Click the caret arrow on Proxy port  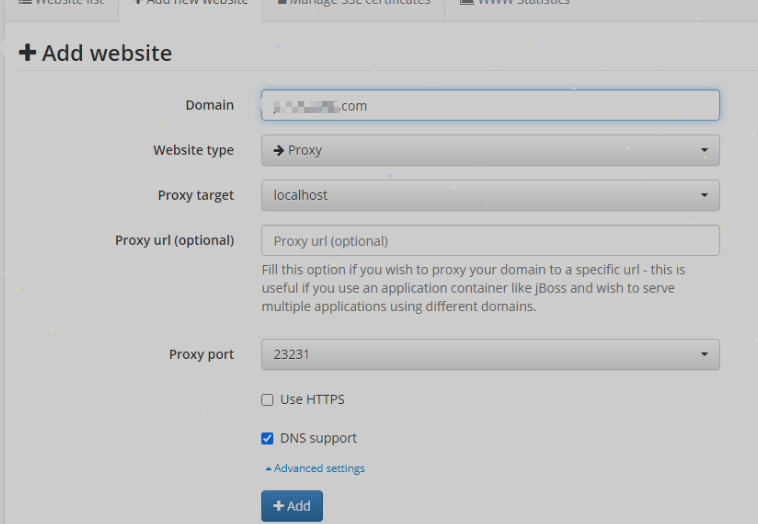click(x=704, y=354)
